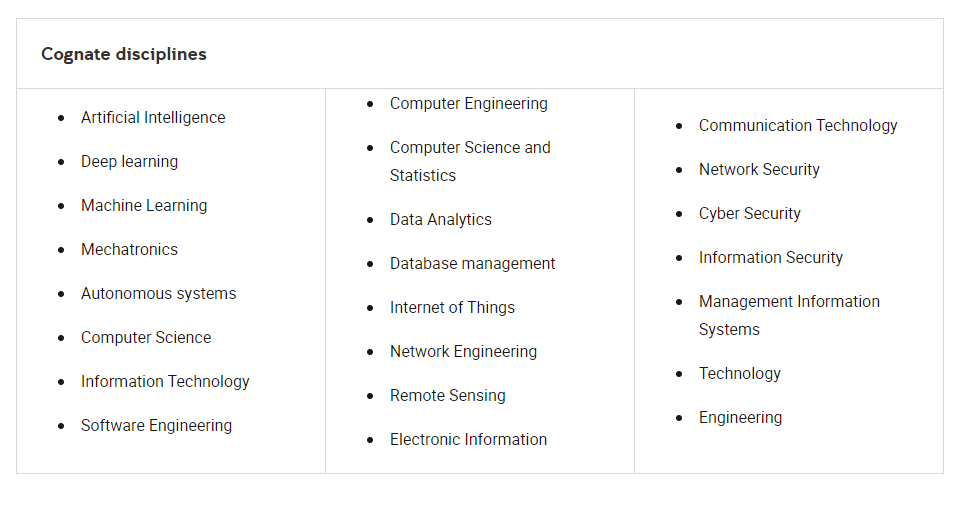Select the Autonomous systems item
Image resolution: width=972 pixels, height=505 pixels.
(x=159, y=294)
